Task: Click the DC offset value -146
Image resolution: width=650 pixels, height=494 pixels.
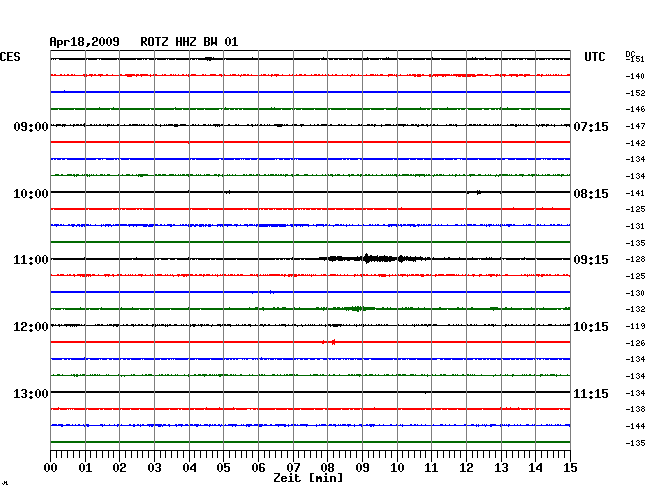Action: (x=635, y=109)
